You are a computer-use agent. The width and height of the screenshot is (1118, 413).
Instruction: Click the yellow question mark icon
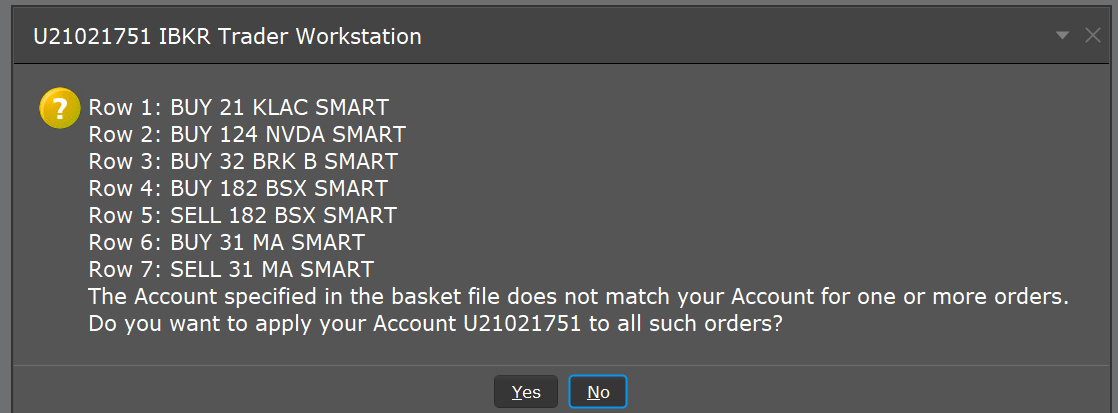[60, 108]
